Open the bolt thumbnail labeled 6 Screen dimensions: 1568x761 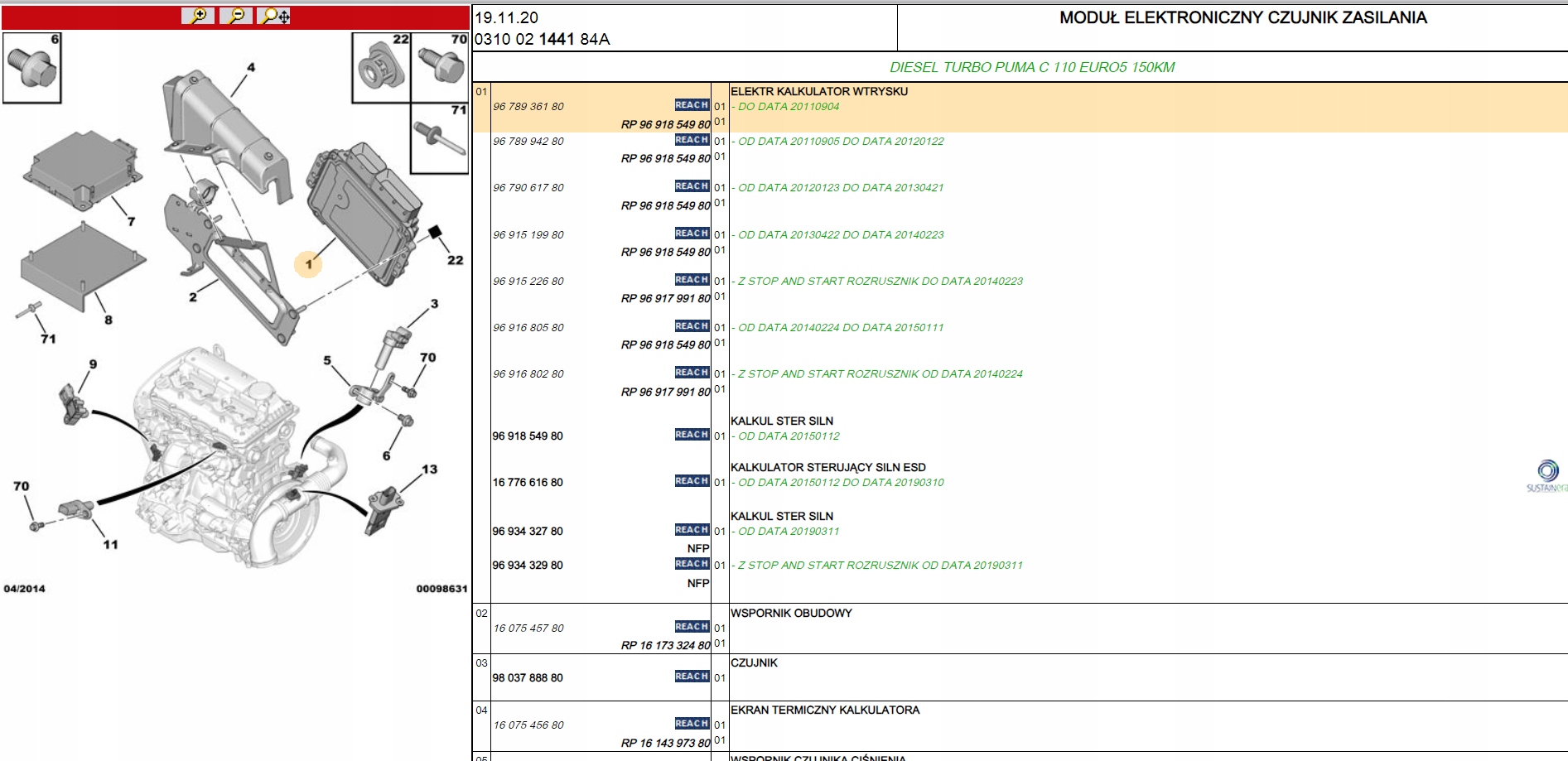tap(32, 68)
